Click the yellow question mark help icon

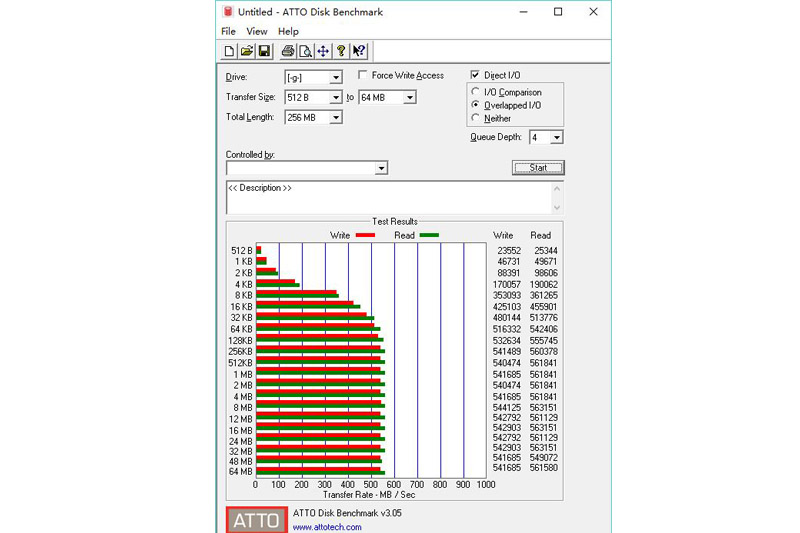click(x=341, y=51)
